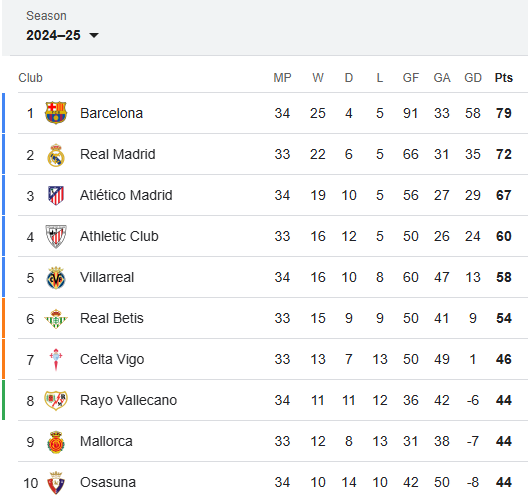Click the Celta Vigo crest

[x=56, y=360]
